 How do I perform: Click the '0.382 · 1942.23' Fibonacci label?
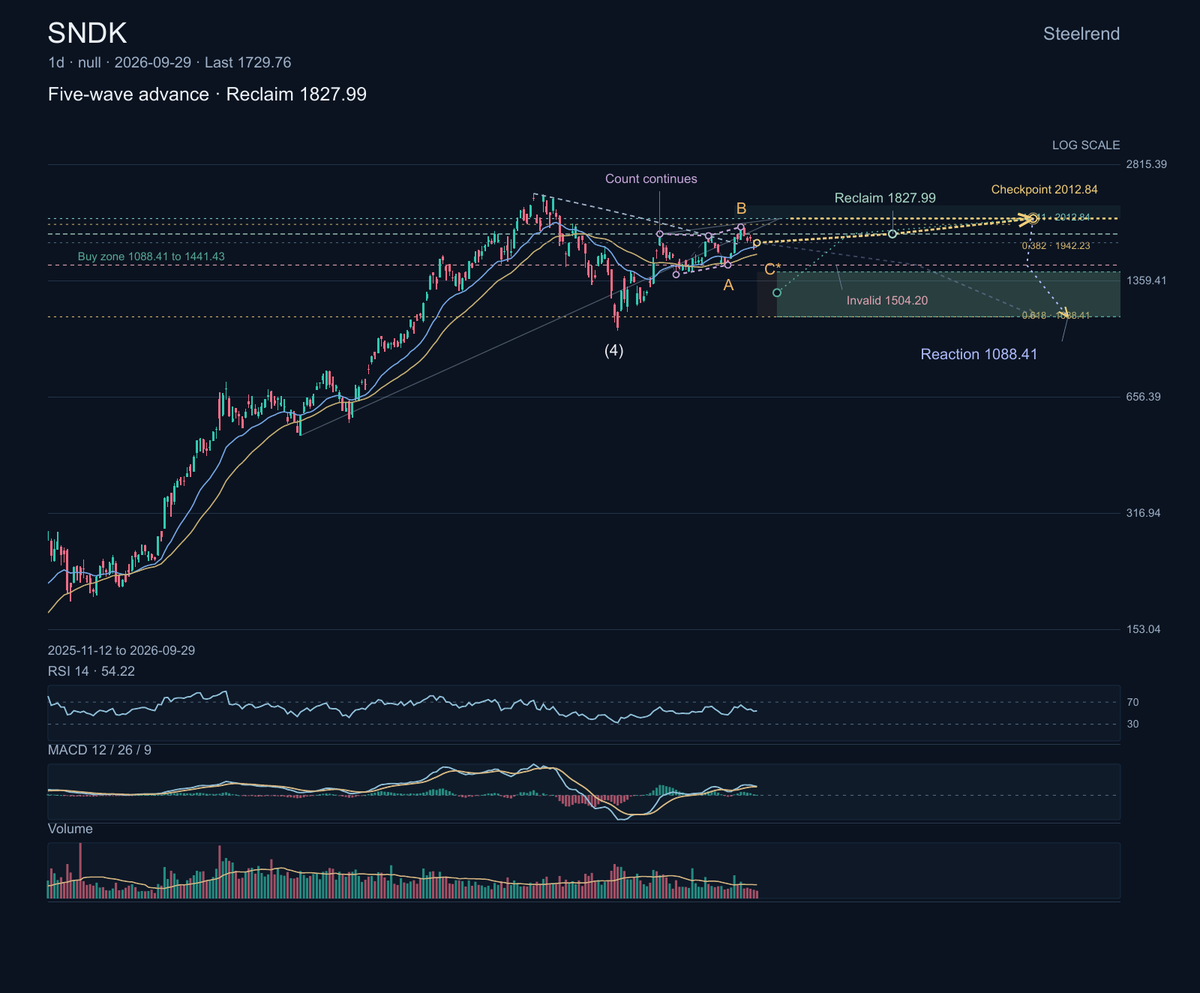click(1055, 245)
